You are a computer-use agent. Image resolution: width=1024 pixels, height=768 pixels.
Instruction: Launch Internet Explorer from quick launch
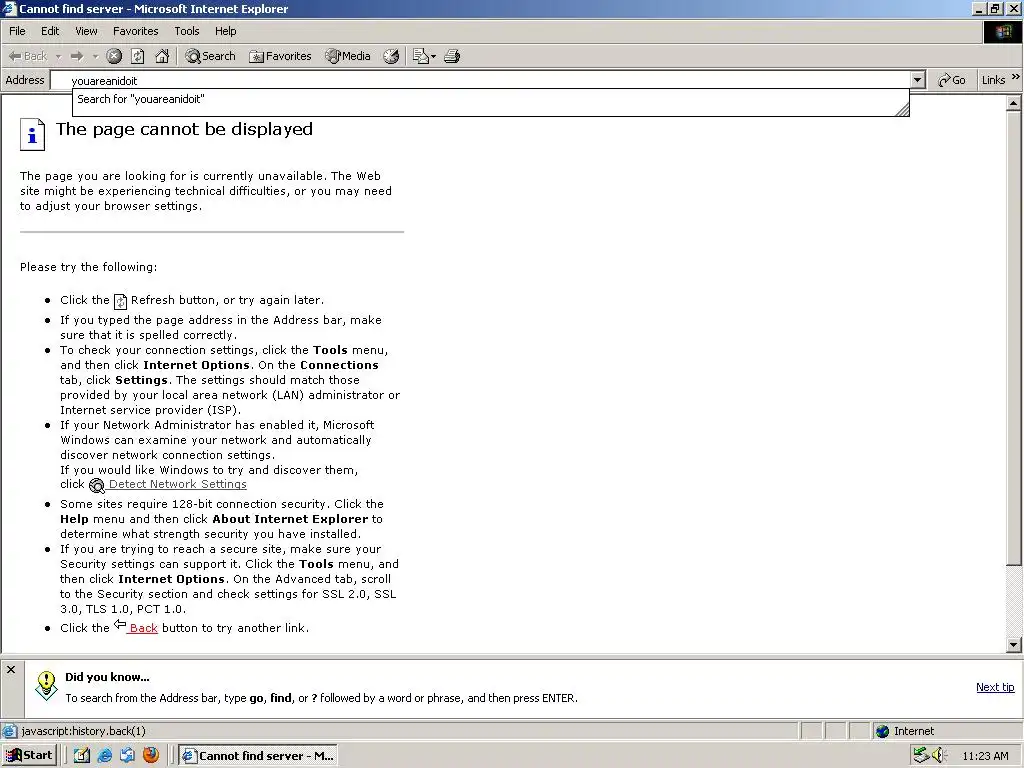coord(104,756)
